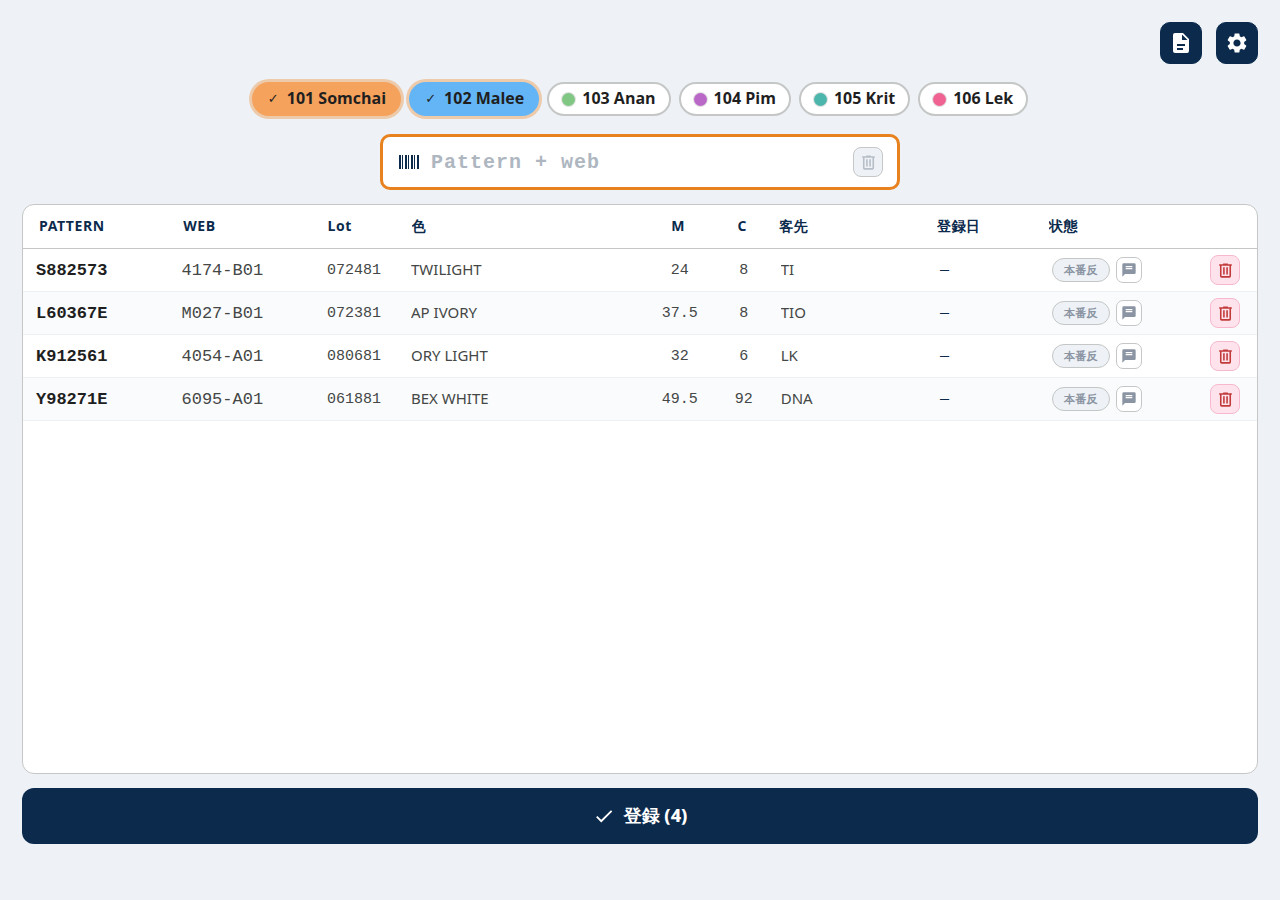Toggle 本番反 status on Y98271E row
The height and width of the screenshot is (900, 1280).
(1081, 399)
